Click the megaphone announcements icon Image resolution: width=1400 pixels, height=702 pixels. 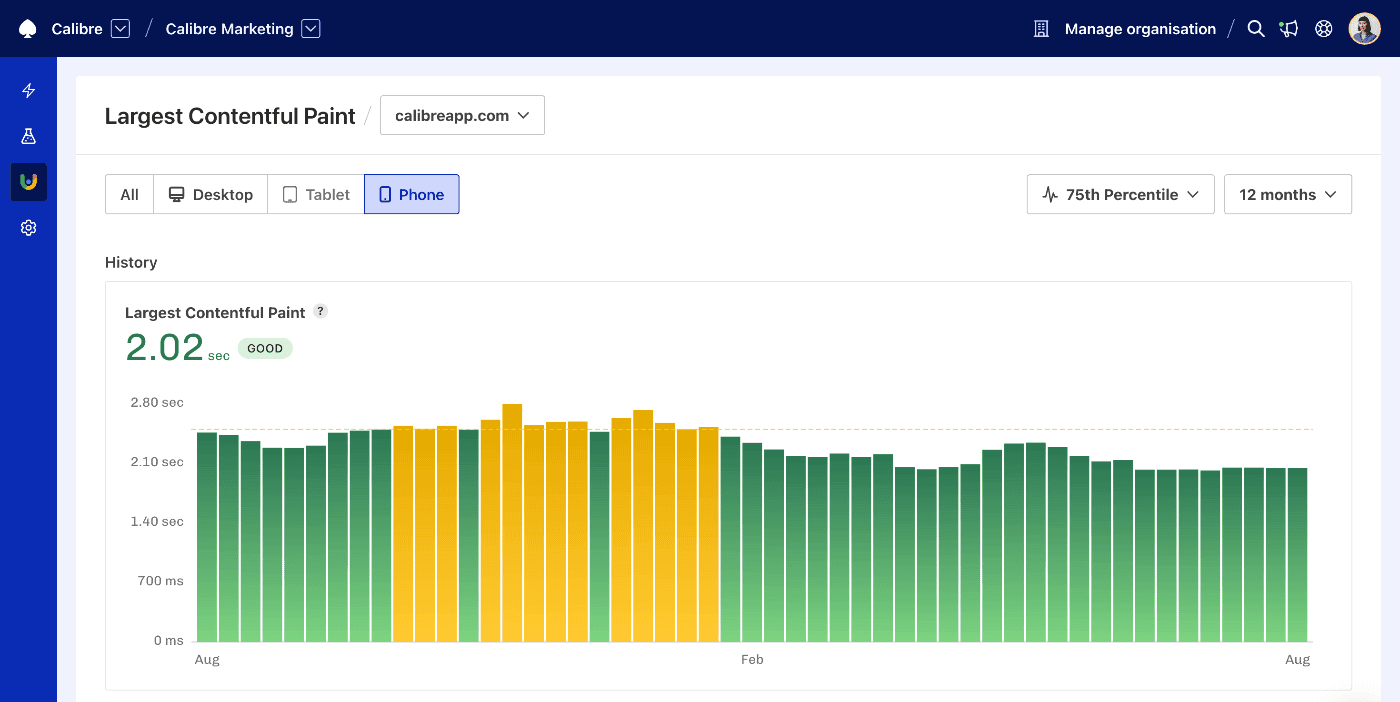[1289, 29]
